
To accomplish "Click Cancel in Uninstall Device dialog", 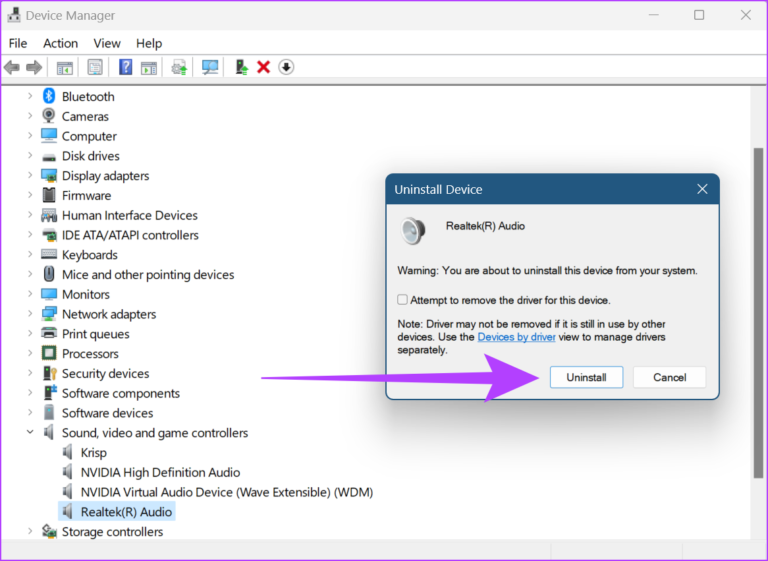I will [670, 377].
